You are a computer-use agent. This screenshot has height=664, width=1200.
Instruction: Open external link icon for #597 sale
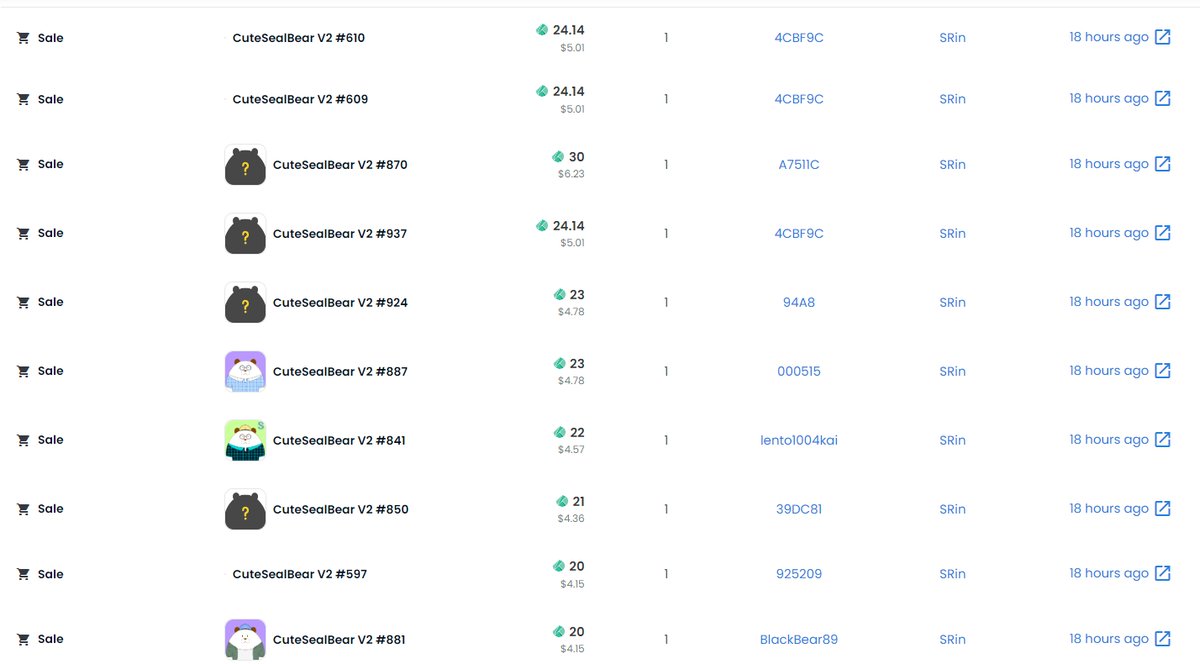(x=1162, y=574)
